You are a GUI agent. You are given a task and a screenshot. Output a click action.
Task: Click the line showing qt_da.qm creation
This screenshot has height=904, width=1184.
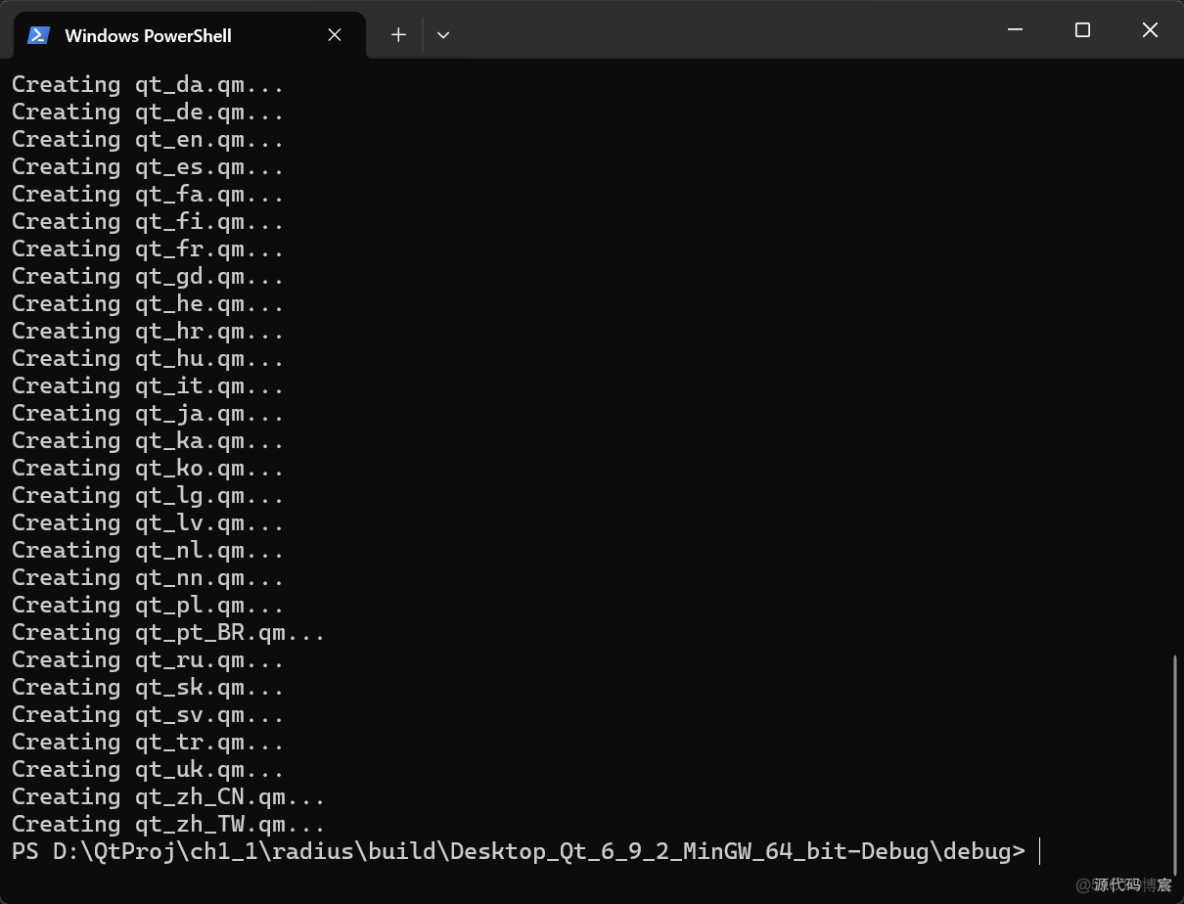coord(146,84)
